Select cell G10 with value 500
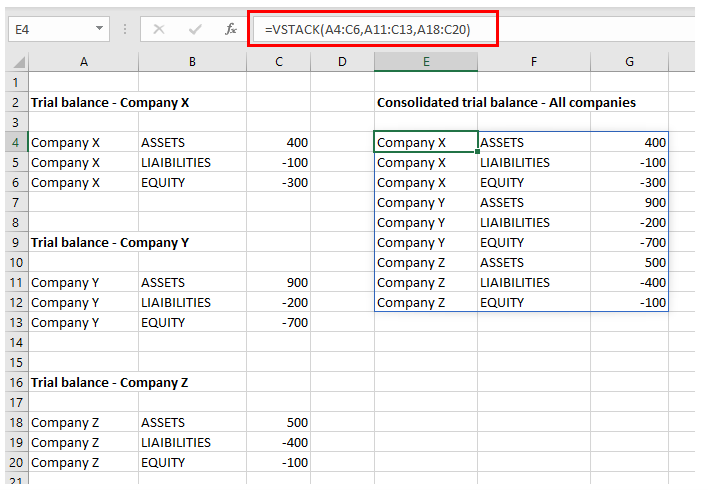This screenshot has width=708, height=490. click(x=629, y=262)
